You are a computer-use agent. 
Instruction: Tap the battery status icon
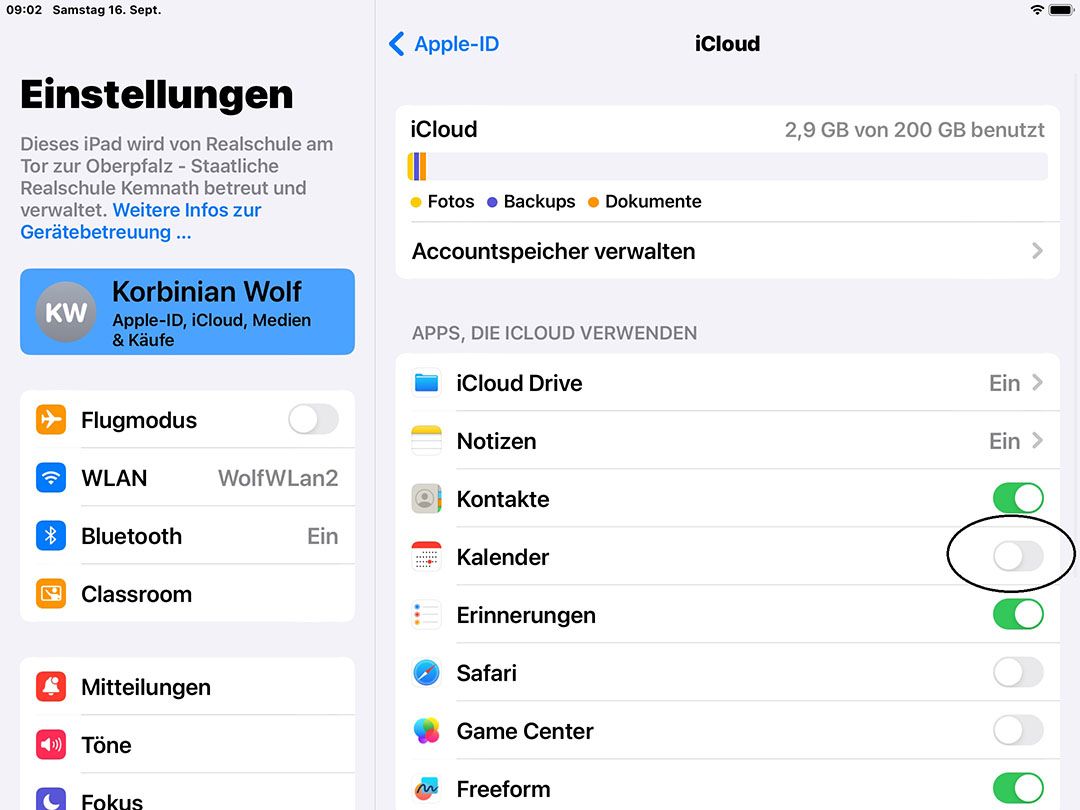1061,10
